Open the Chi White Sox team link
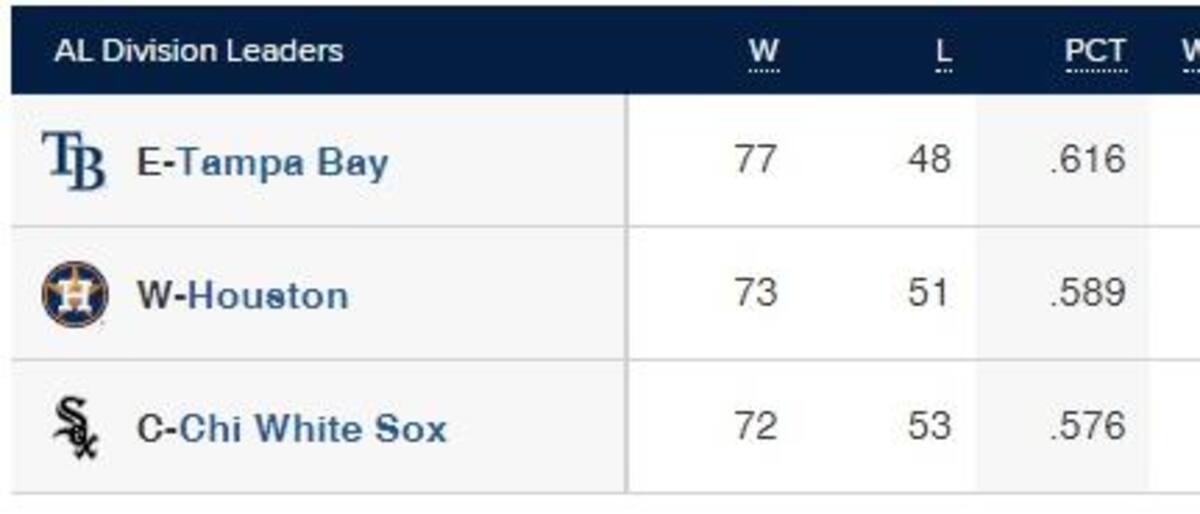 click(313, 428)
